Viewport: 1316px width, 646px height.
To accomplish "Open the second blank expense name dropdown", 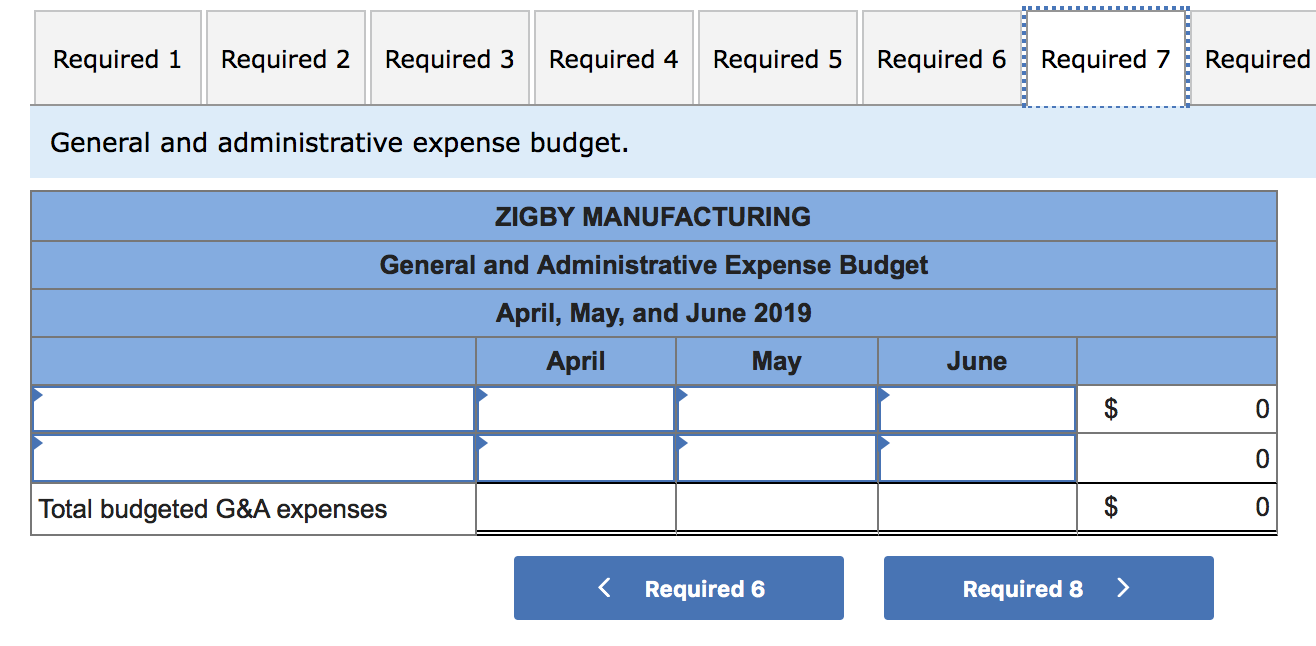I will pos(254,458).
